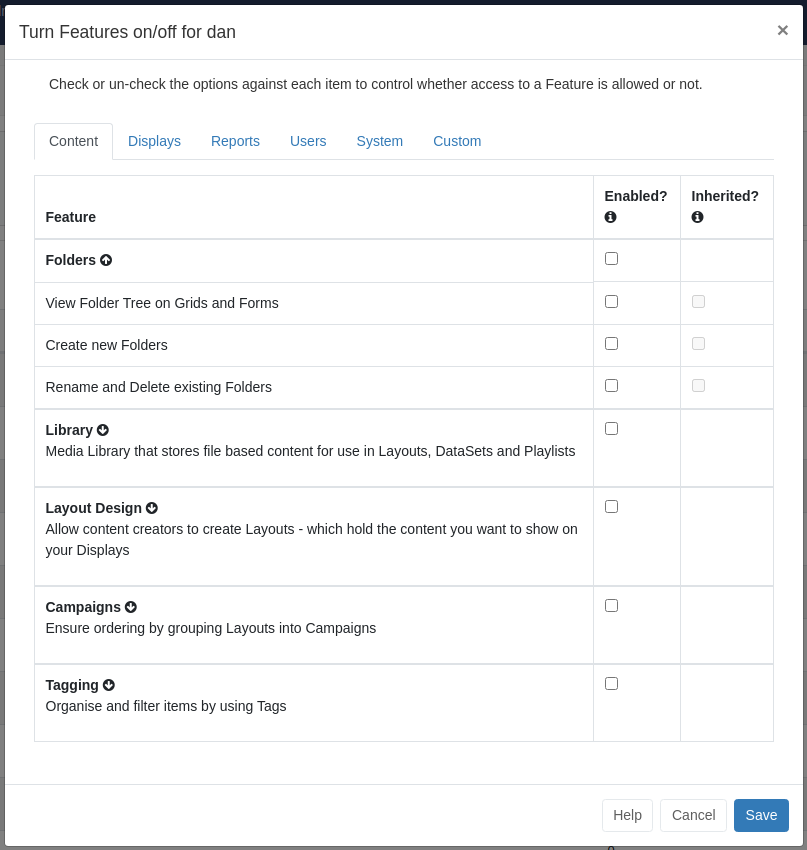Screen dimensions: 807x850
Task: Open the Reports tab
Action: 235,141
